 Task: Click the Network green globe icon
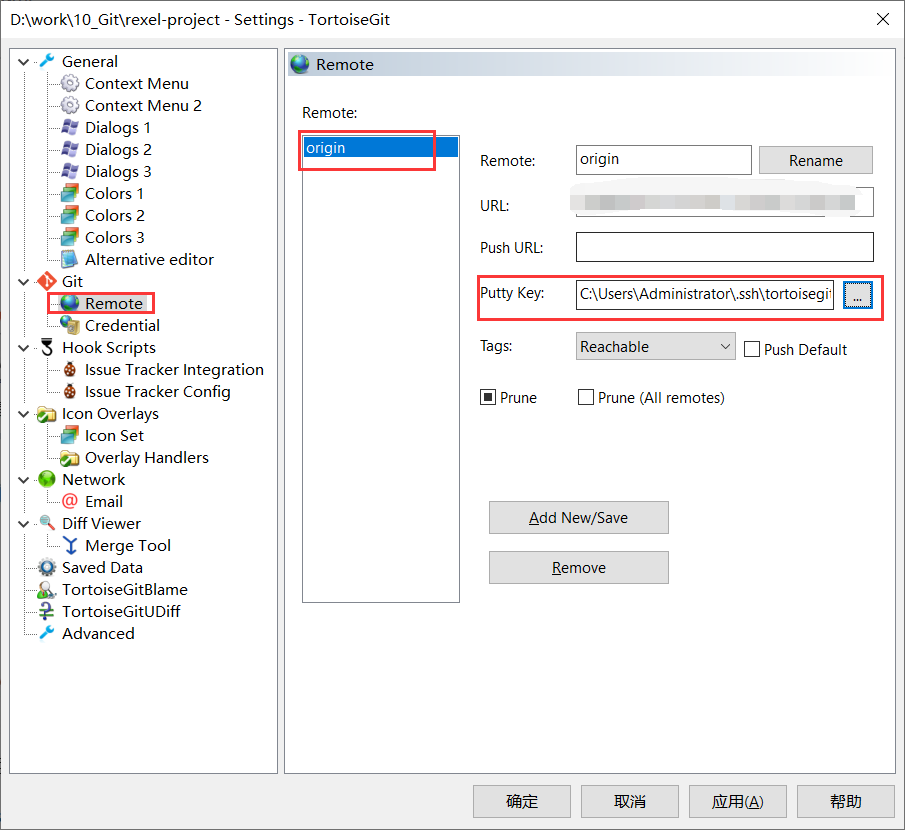tap(47, 479)
